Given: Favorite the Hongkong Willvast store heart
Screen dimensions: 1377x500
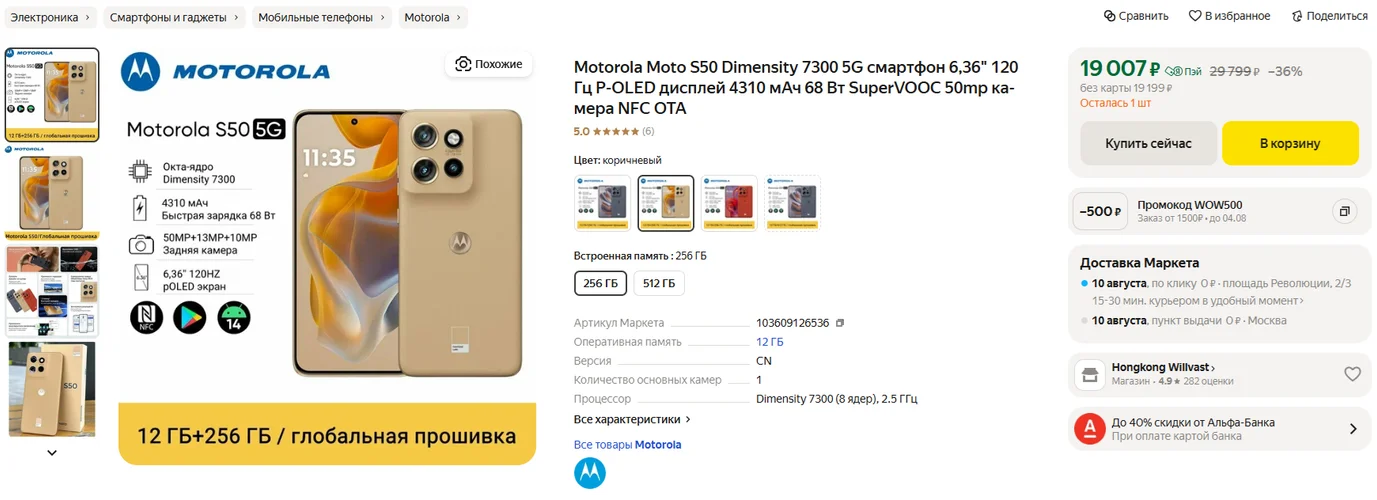Looking at the screenshot, I should click(1352, 374).
